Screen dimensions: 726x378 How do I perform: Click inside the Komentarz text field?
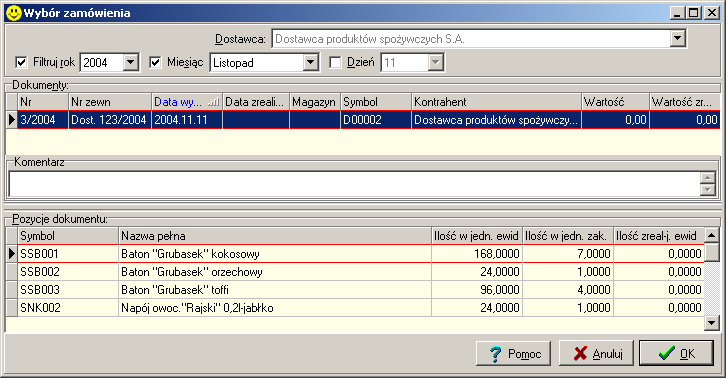click(354, 184)
